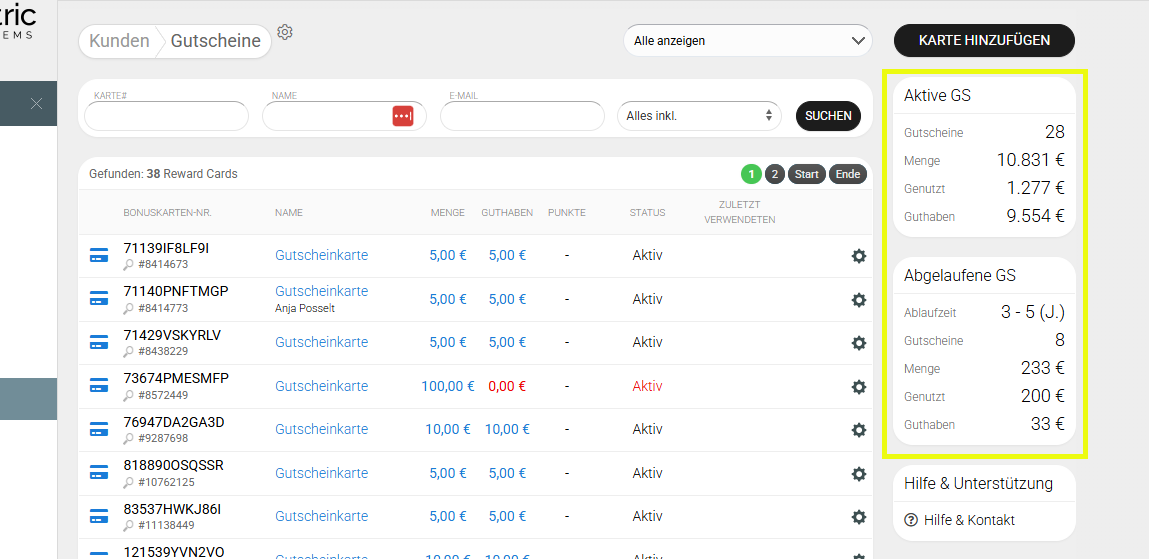
Task: Select the Gutscheine breadcrumb tab
Action: 215,41
